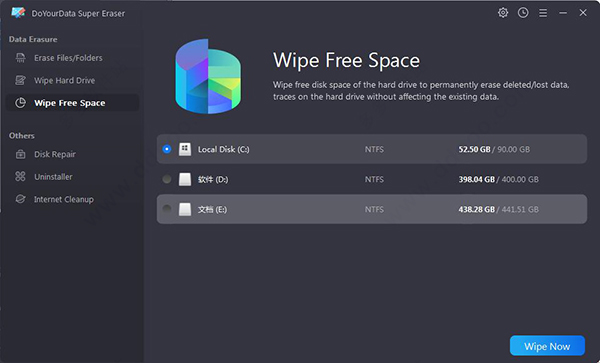Click the 文档 (E:) drive name
600x363 pixels.
(x=212, y=209)
